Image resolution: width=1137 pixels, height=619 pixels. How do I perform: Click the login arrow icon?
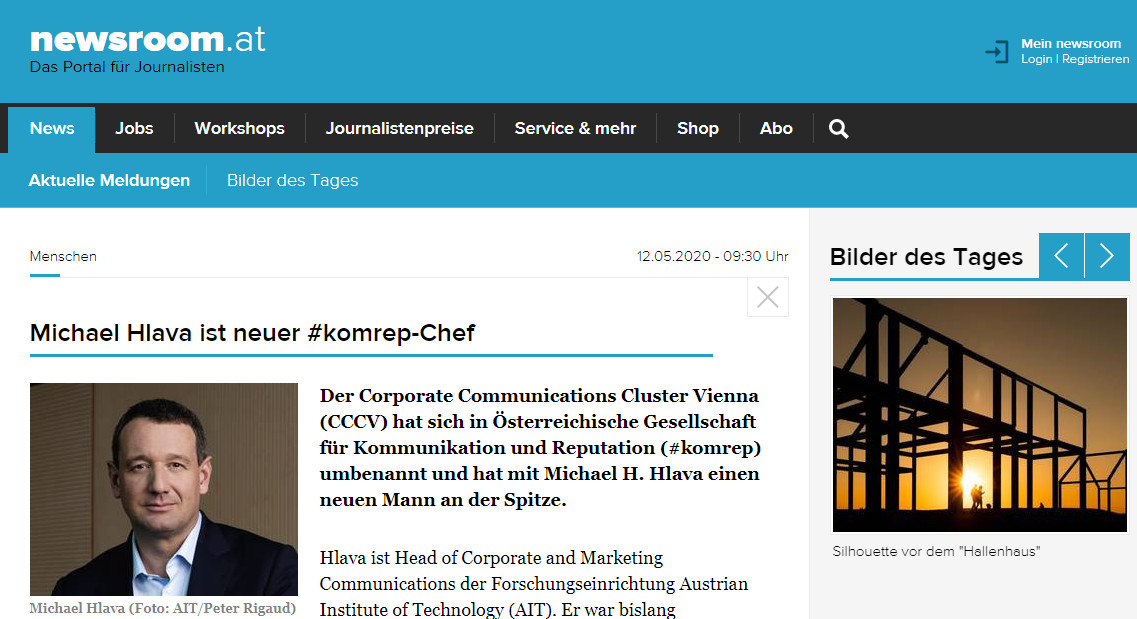[997, 52]
